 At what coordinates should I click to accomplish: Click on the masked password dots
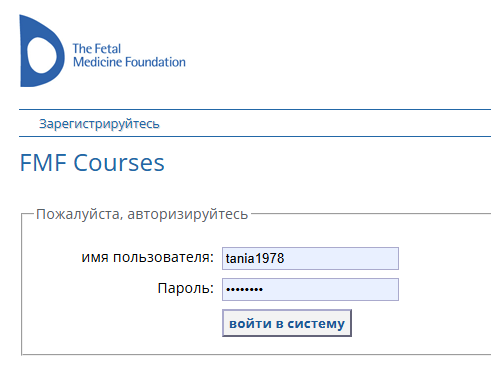coord(244,289)
